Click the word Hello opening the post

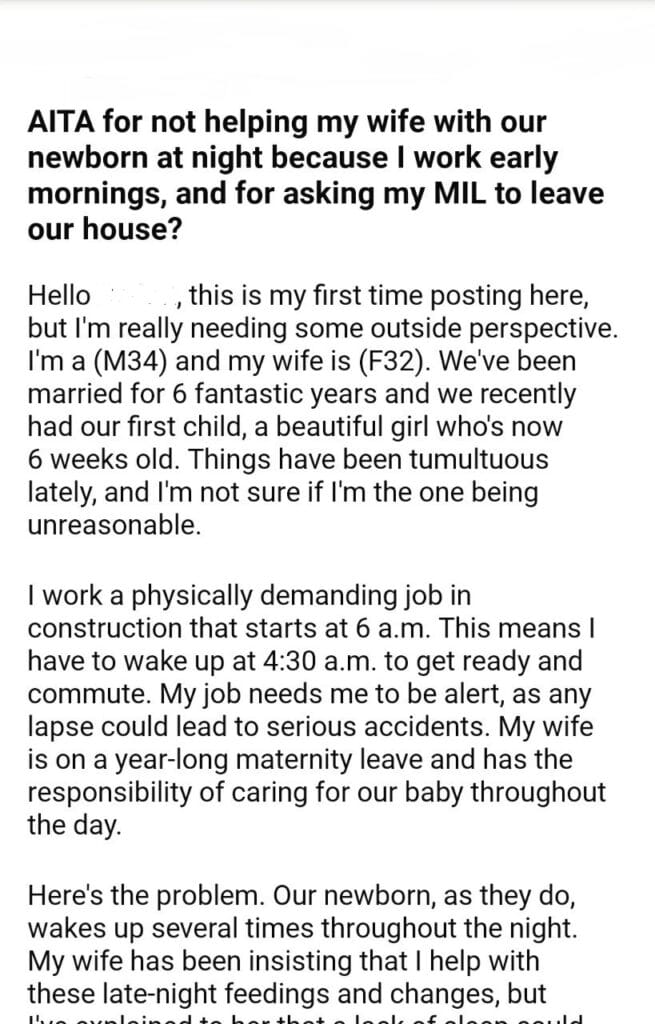59,297
